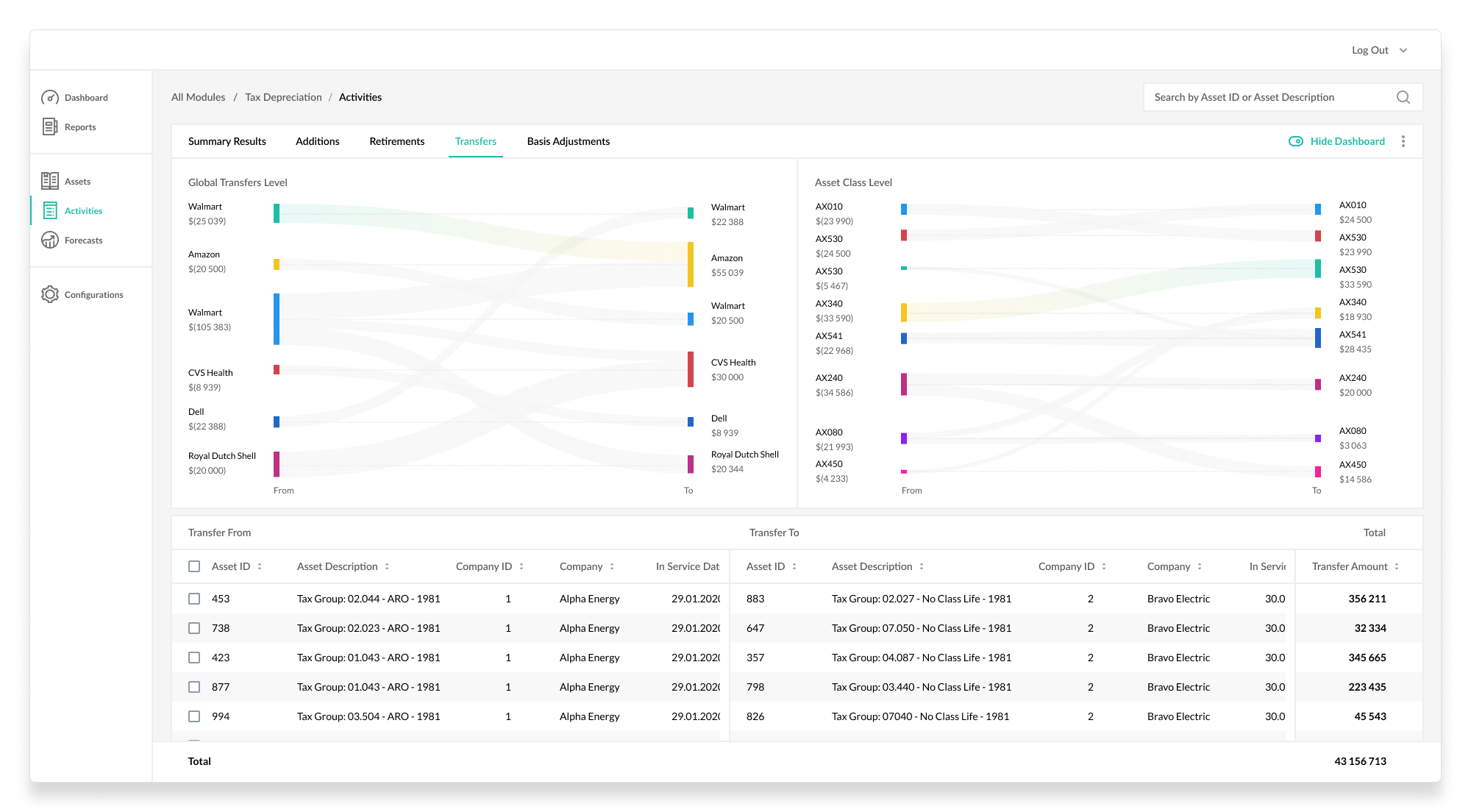Go to All Modules breadcrumb
This screenshot has width=1471, height=812.
[199, 97]
